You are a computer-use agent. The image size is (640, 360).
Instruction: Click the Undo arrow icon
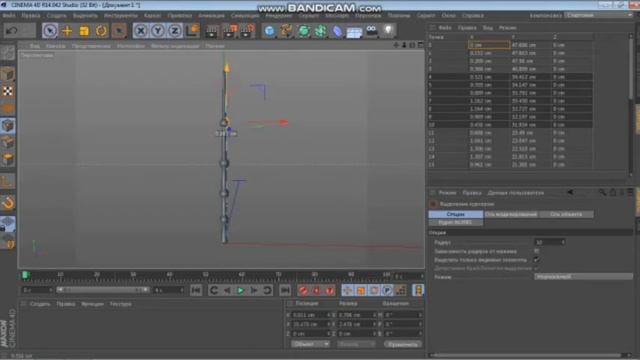[x=12, y=31]
